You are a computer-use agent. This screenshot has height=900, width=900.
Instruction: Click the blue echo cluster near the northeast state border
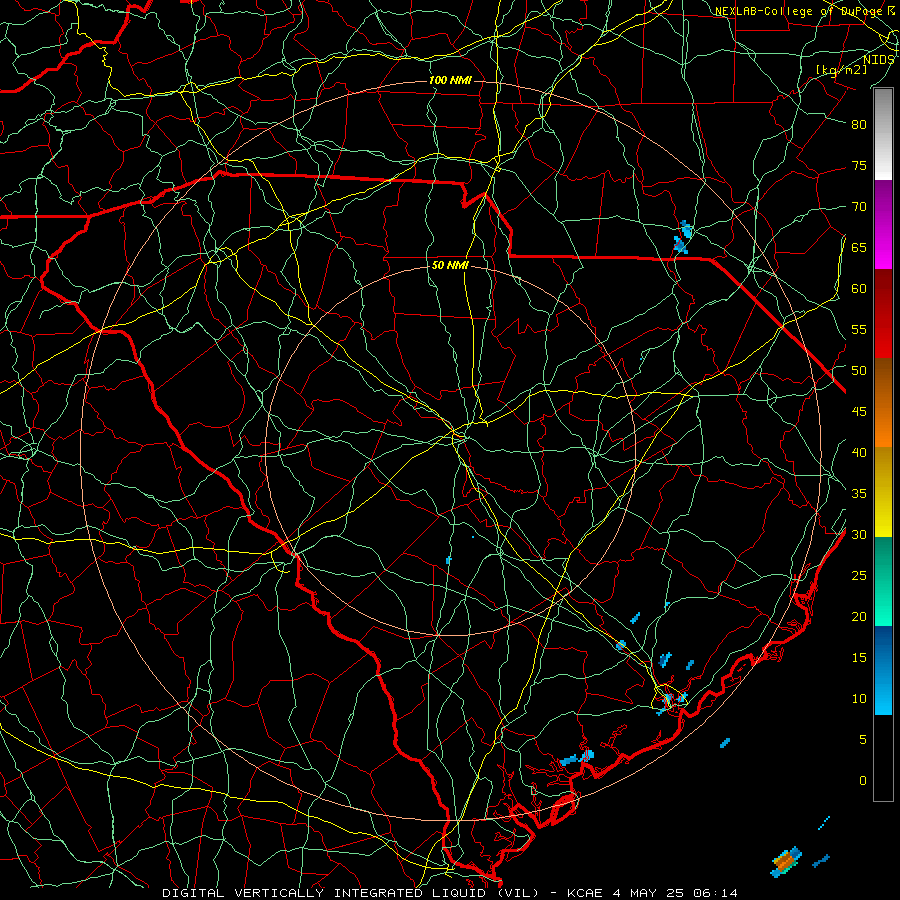[x=682, y=237]
